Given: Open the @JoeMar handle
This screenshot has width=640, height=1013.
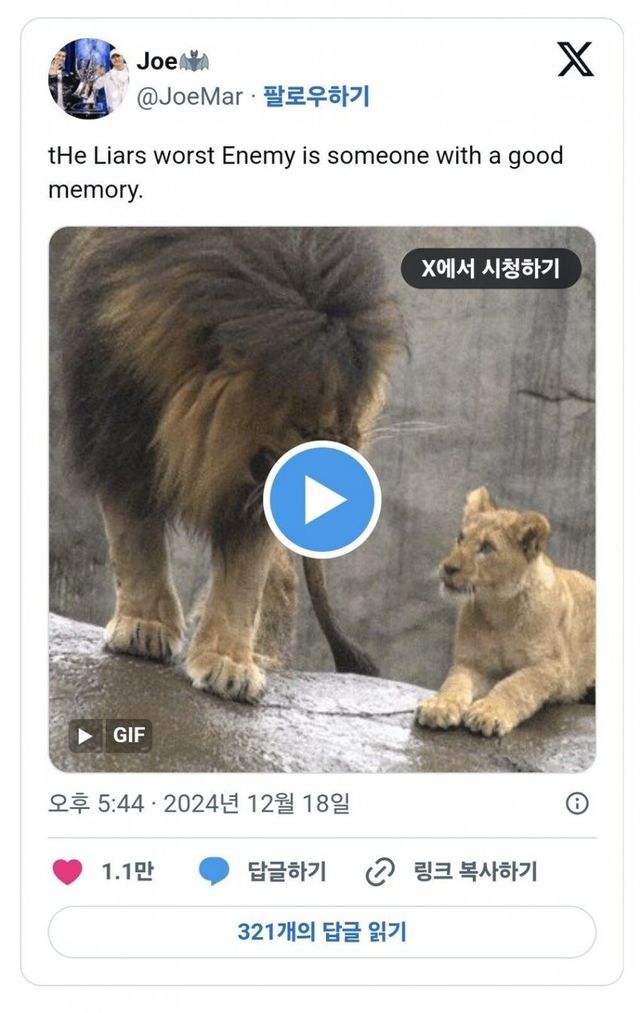Looking at the screenshot, I should (x=190, y=97).
